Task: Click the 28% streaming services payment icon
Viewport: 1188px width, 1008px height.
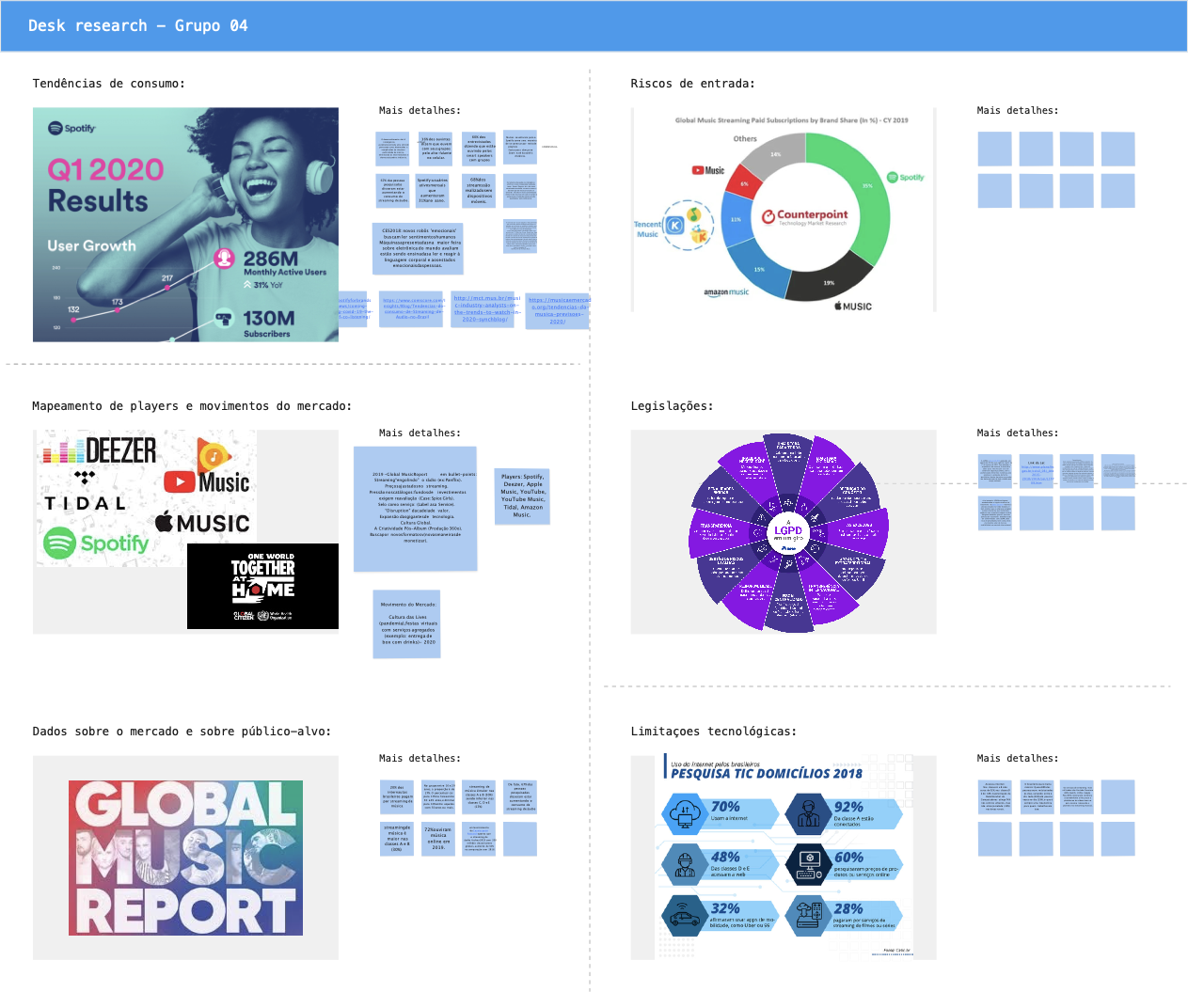Action: [x=808, y=914]
